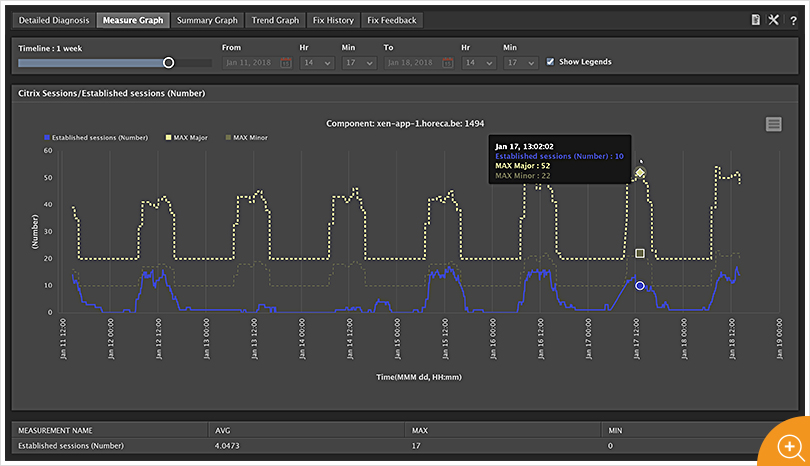Click the average value 4.0473
Image resolution: width=810 pixels, height=466 pixels.
pyautogui.click(x=227, y=446)
